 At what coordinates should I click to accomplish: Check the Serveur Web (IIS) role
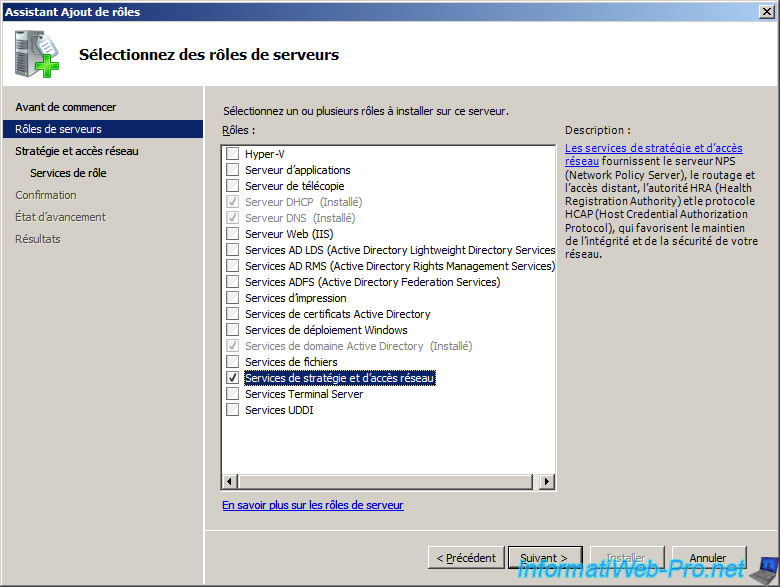pyautogui.click(x=233, y=234)
